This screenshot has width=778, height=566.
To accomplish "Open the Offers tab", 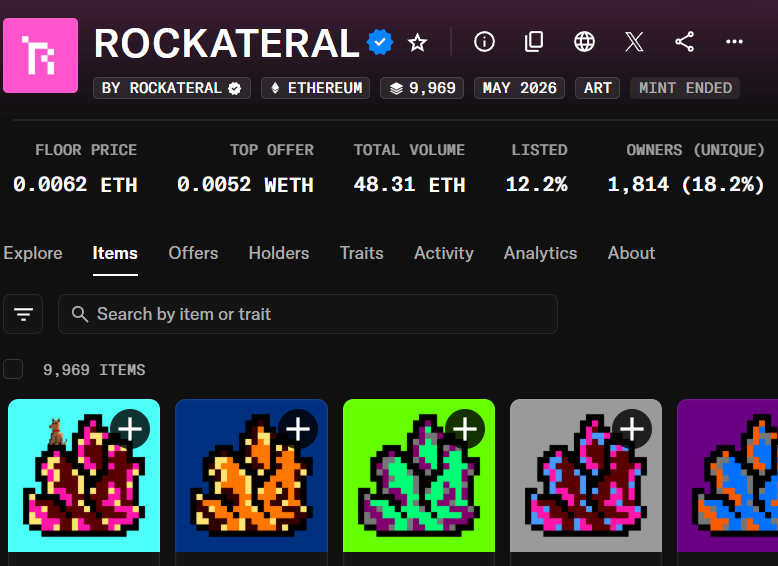I will 193,253.
